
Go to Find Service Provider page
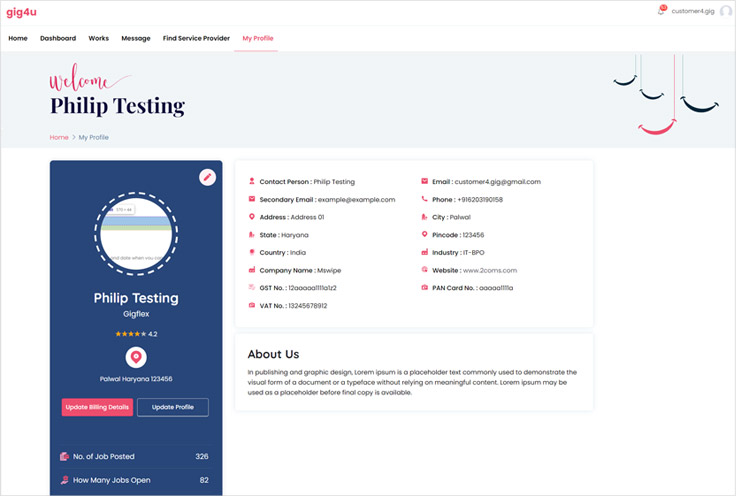click(196, 38)
